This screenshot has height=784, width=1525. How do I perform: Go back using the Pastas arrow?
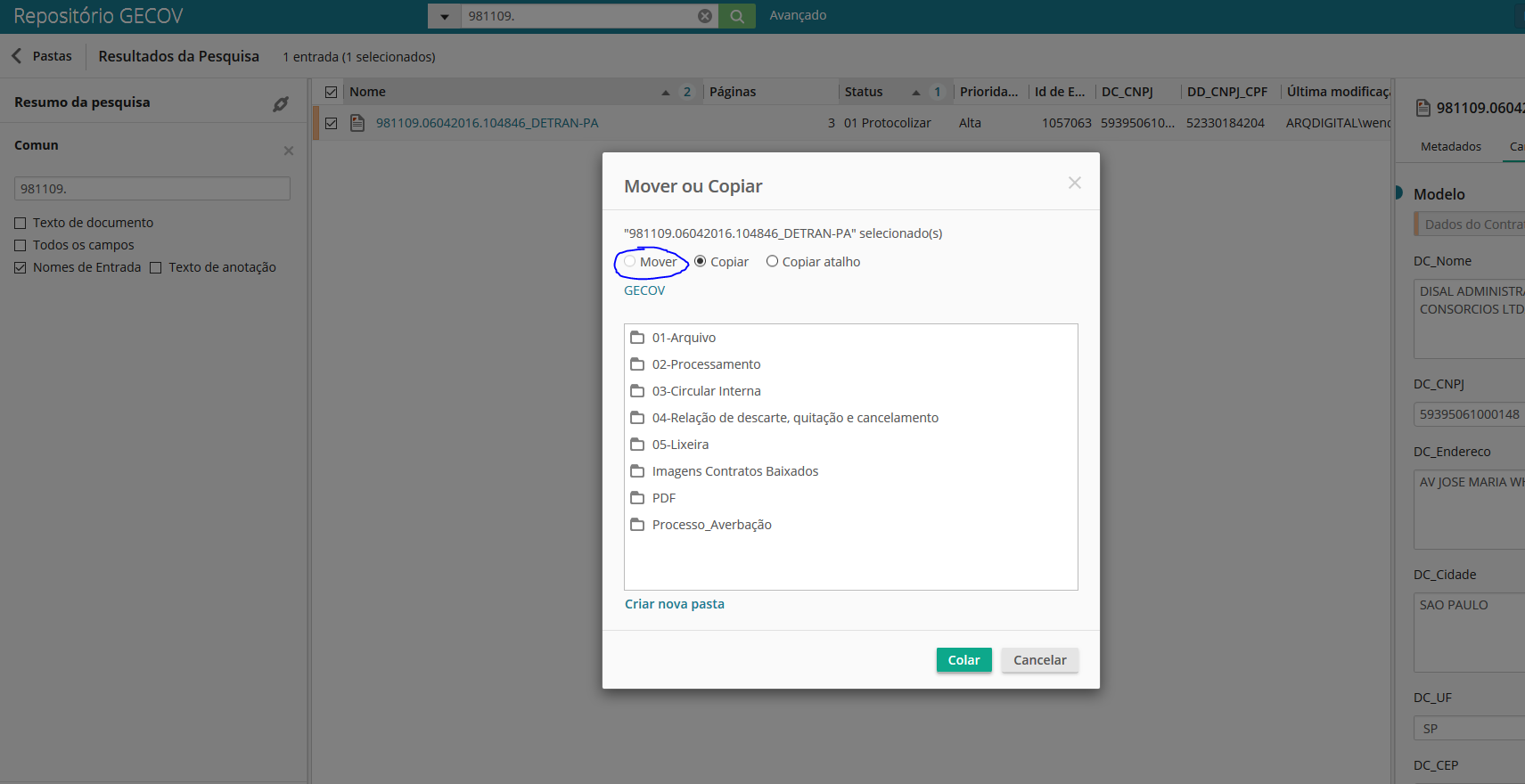[x=17, y=56]
